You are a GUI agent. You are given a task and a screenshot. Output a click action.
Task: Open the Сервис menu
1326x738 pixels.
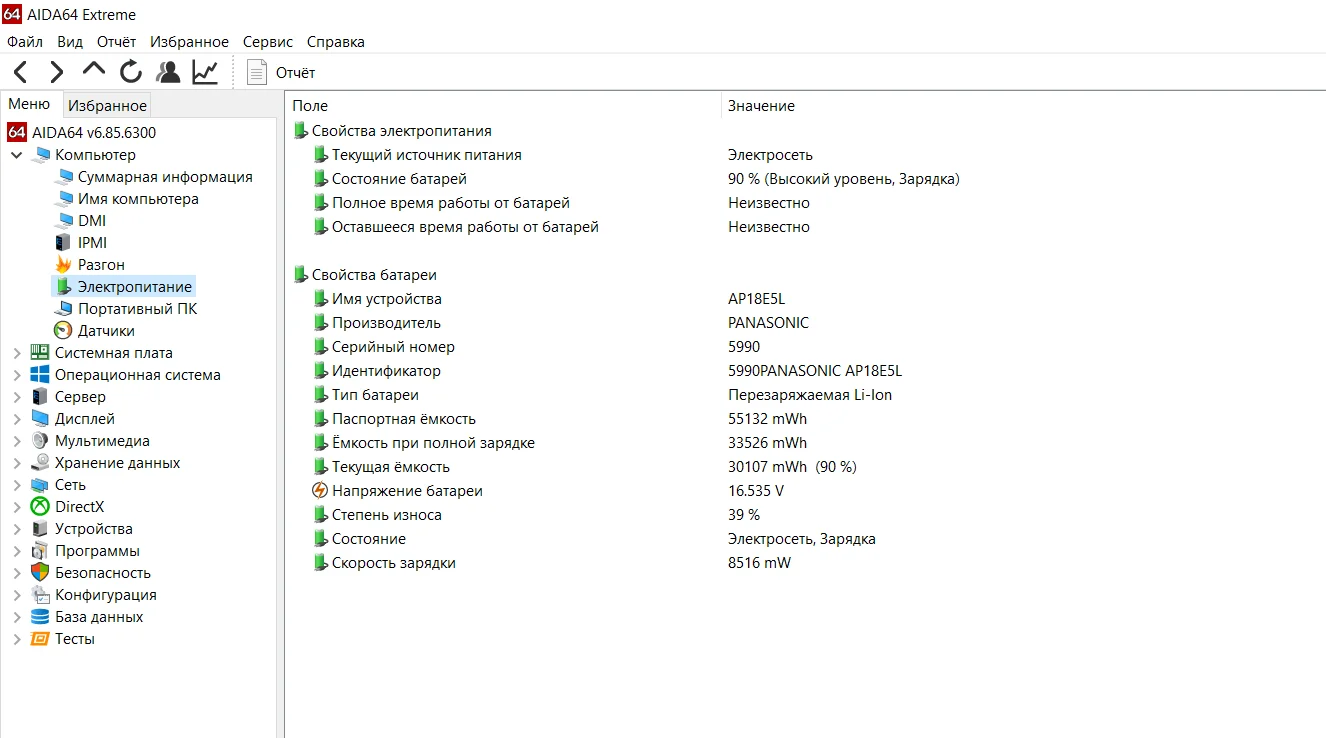[x=268, y=42]
